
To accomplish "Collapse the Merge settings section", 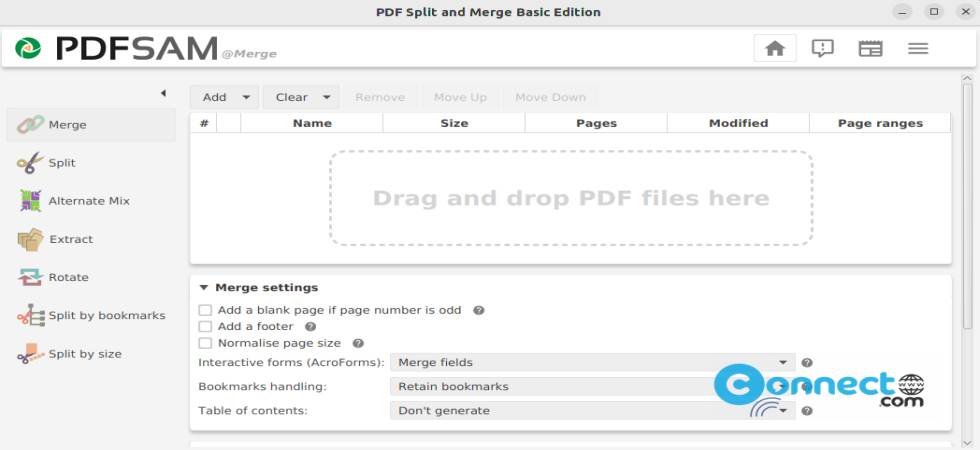I will pos(258,288).
